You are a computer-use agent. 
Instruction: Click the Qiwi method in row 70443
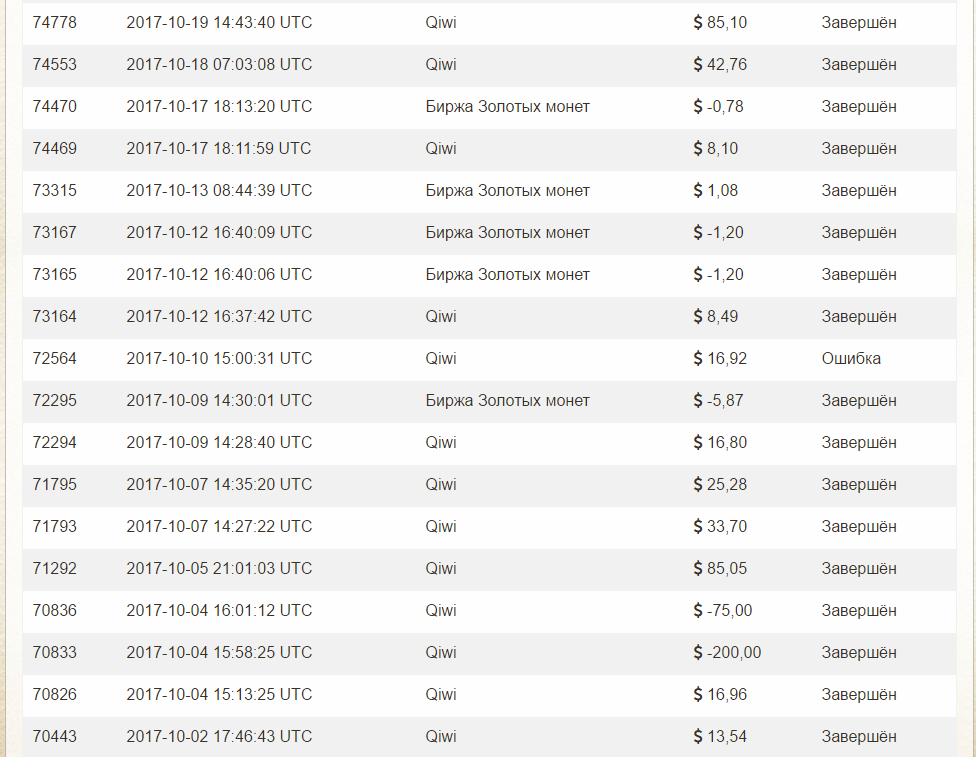[x=440, y=736]
